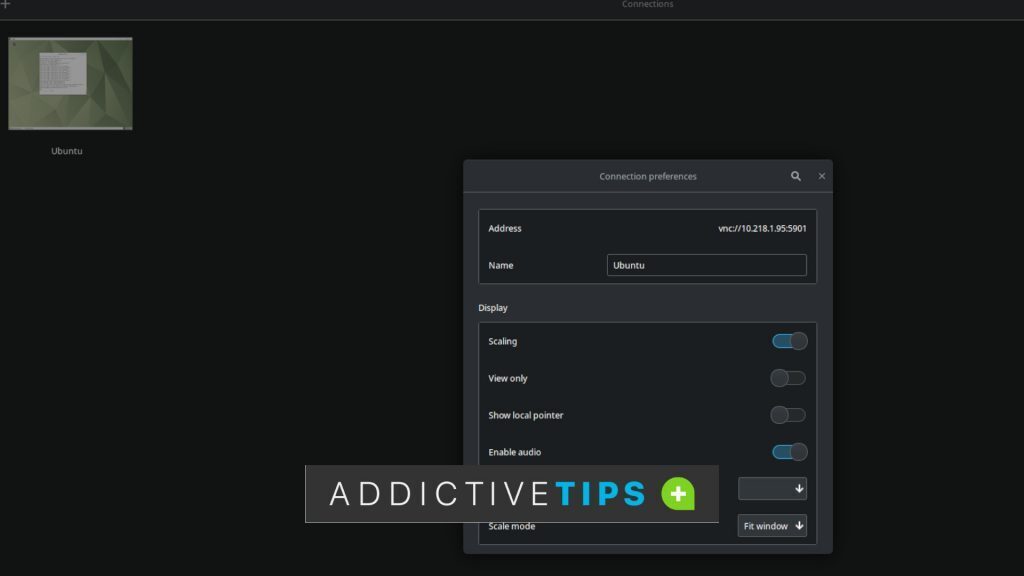Click the arrow icon on the Fit window dropdown

click(x=797, y=525)
